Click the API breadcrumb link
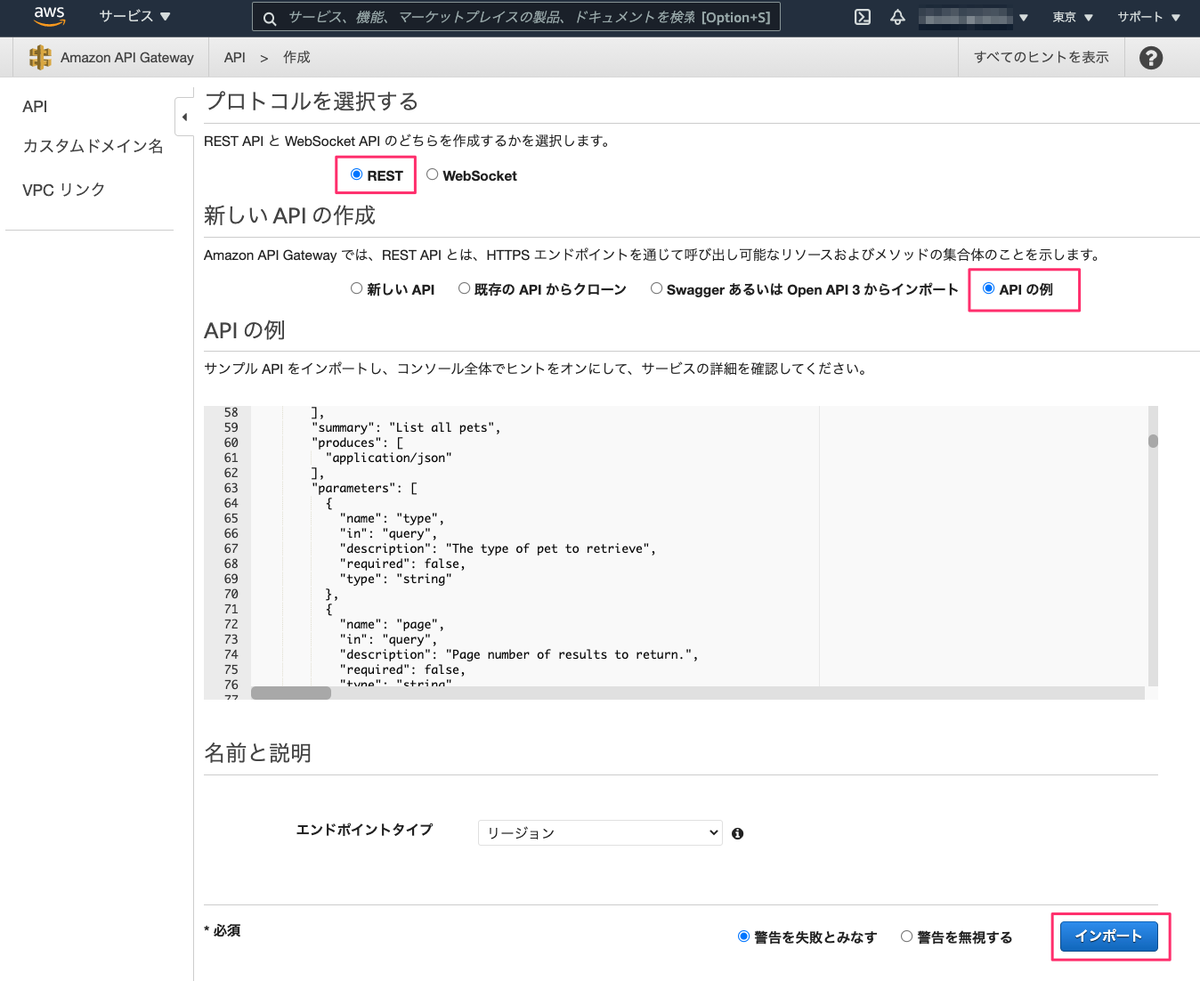 point(235,58)
